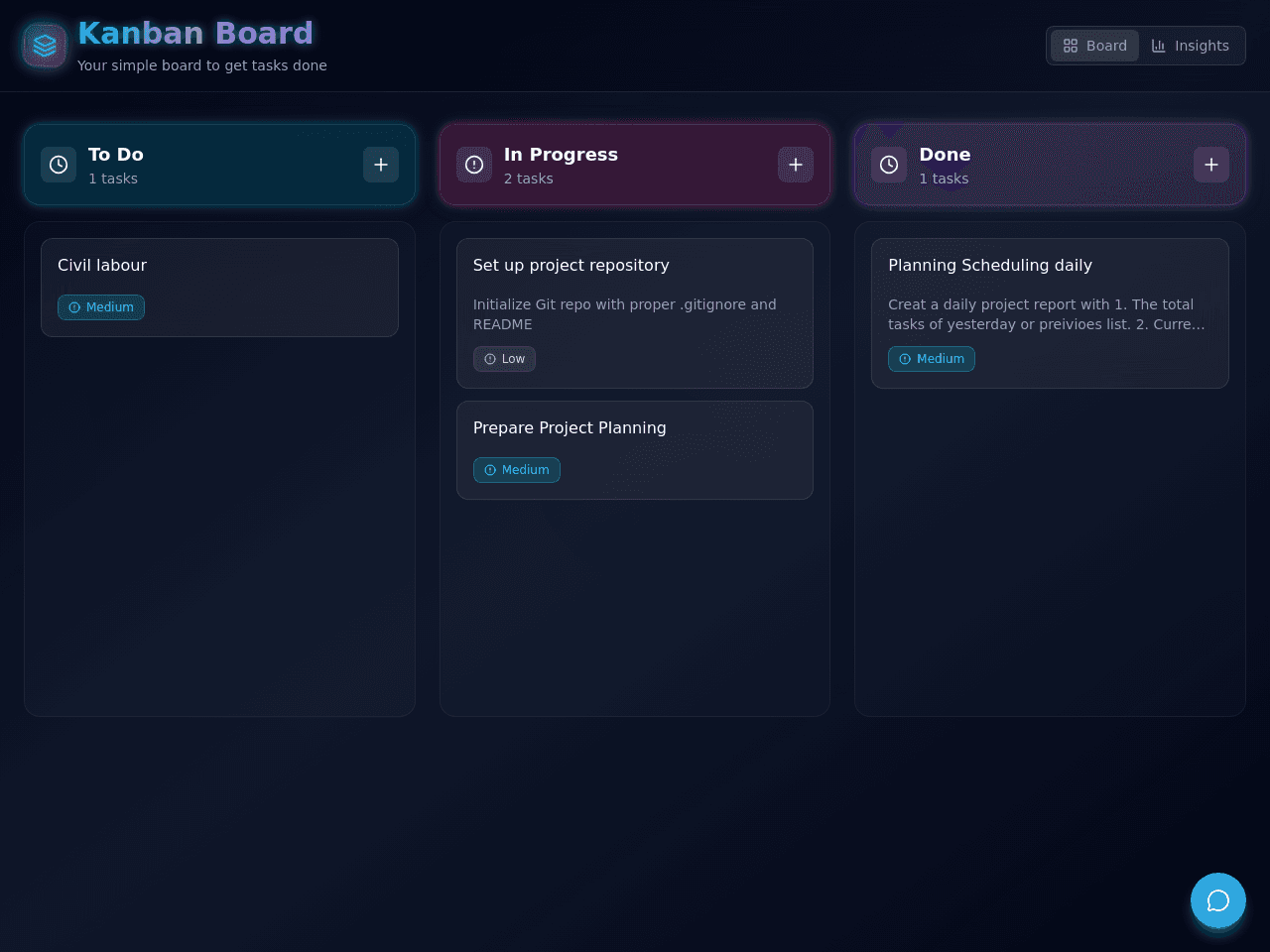Viewport: 1270px width, 952px height.
Task: Add a task to the Done column
Action: (x=1211, y=165)
